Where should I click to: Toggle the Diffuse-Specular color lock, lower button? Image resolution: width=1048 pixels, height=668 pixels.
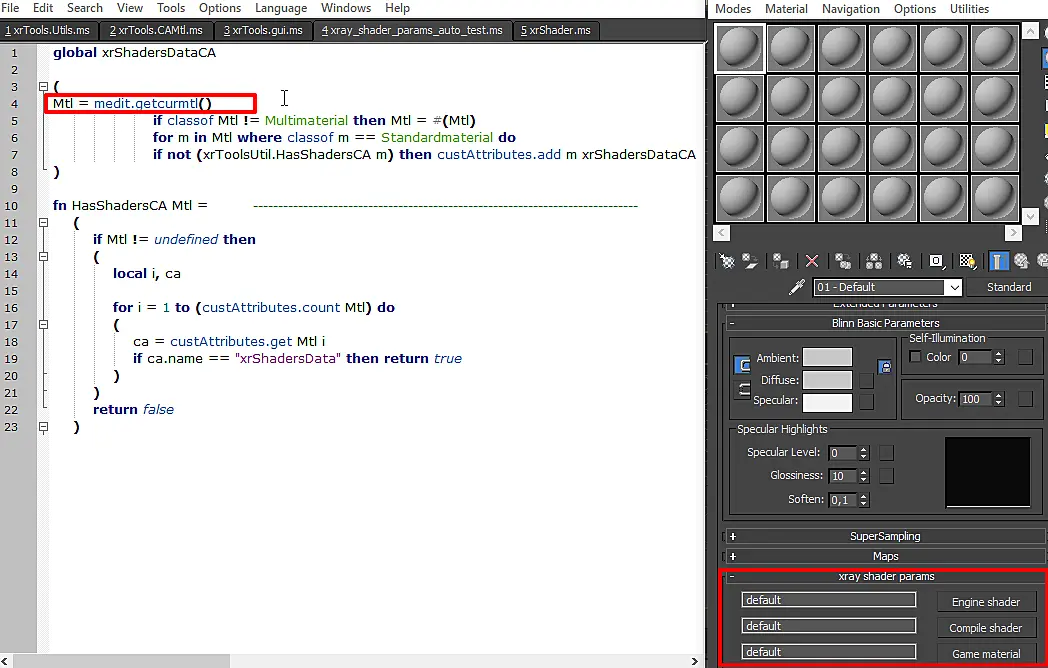click(x=743, y=389)
